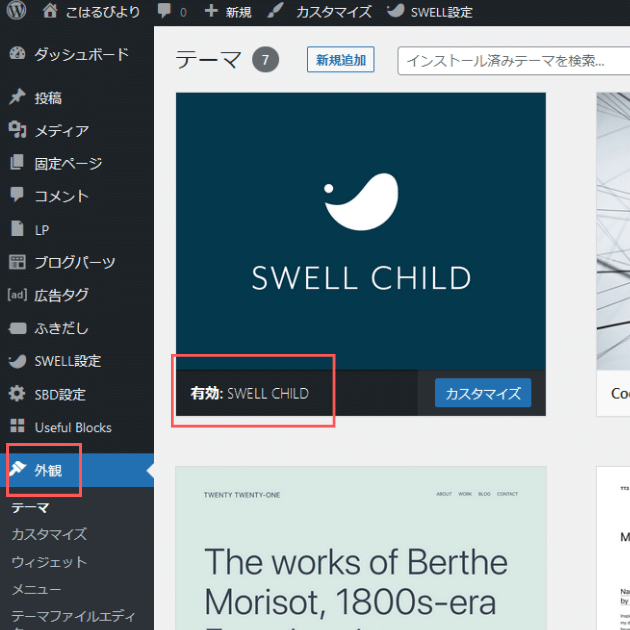Click the 新規追加 button
The image size is (630, 630).
tap(341, 59)
